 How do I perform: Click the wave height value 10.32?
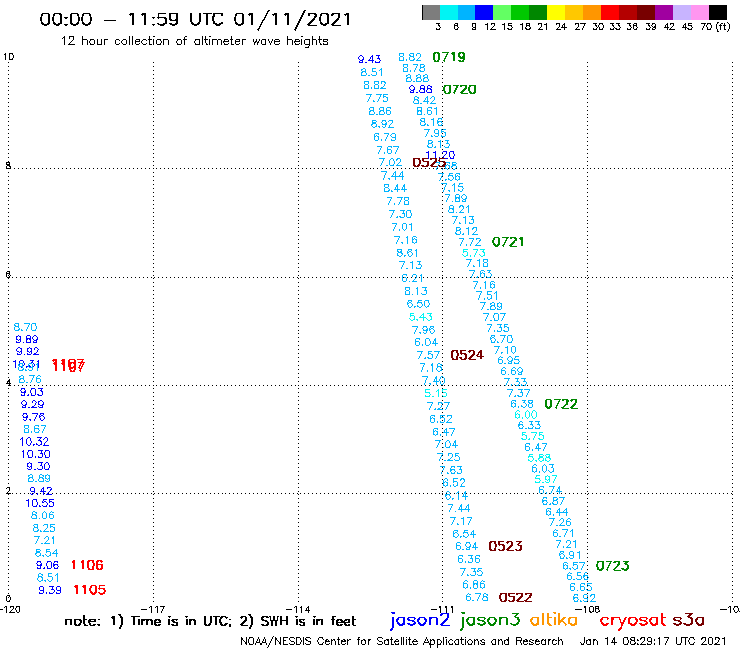coord(34,442)
